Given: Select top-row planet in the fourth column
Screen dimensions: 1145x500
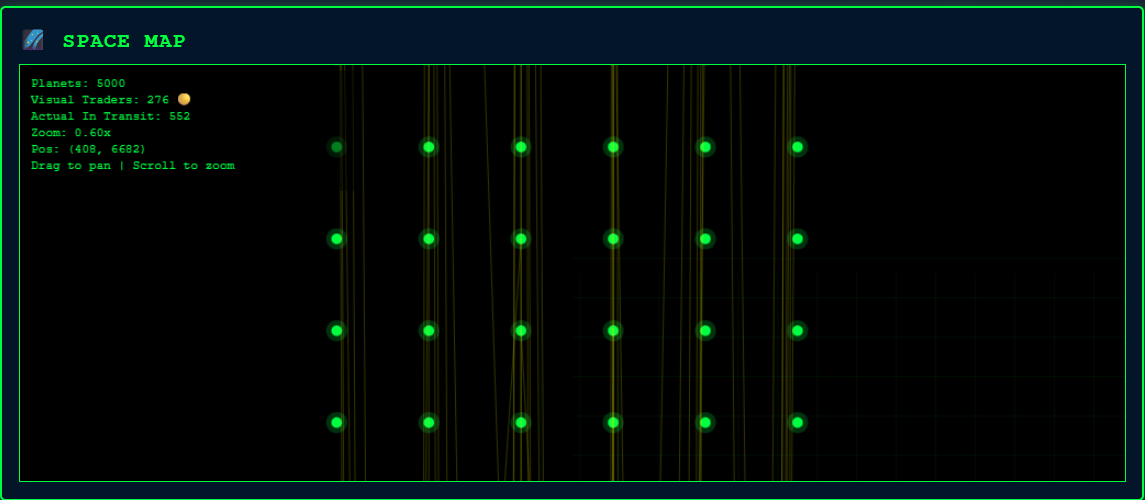Looking at the screenshot, I should coord(613,147).
